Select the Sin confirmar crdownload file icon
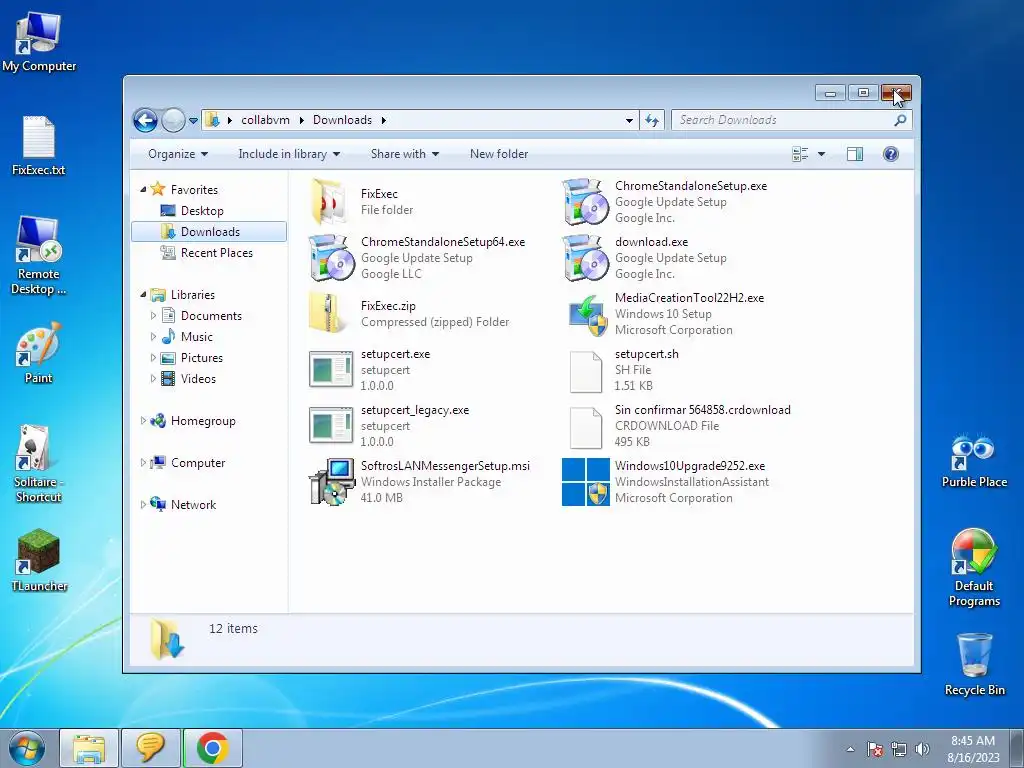This screenshot has width=1024, height=768. click(586, 427)
